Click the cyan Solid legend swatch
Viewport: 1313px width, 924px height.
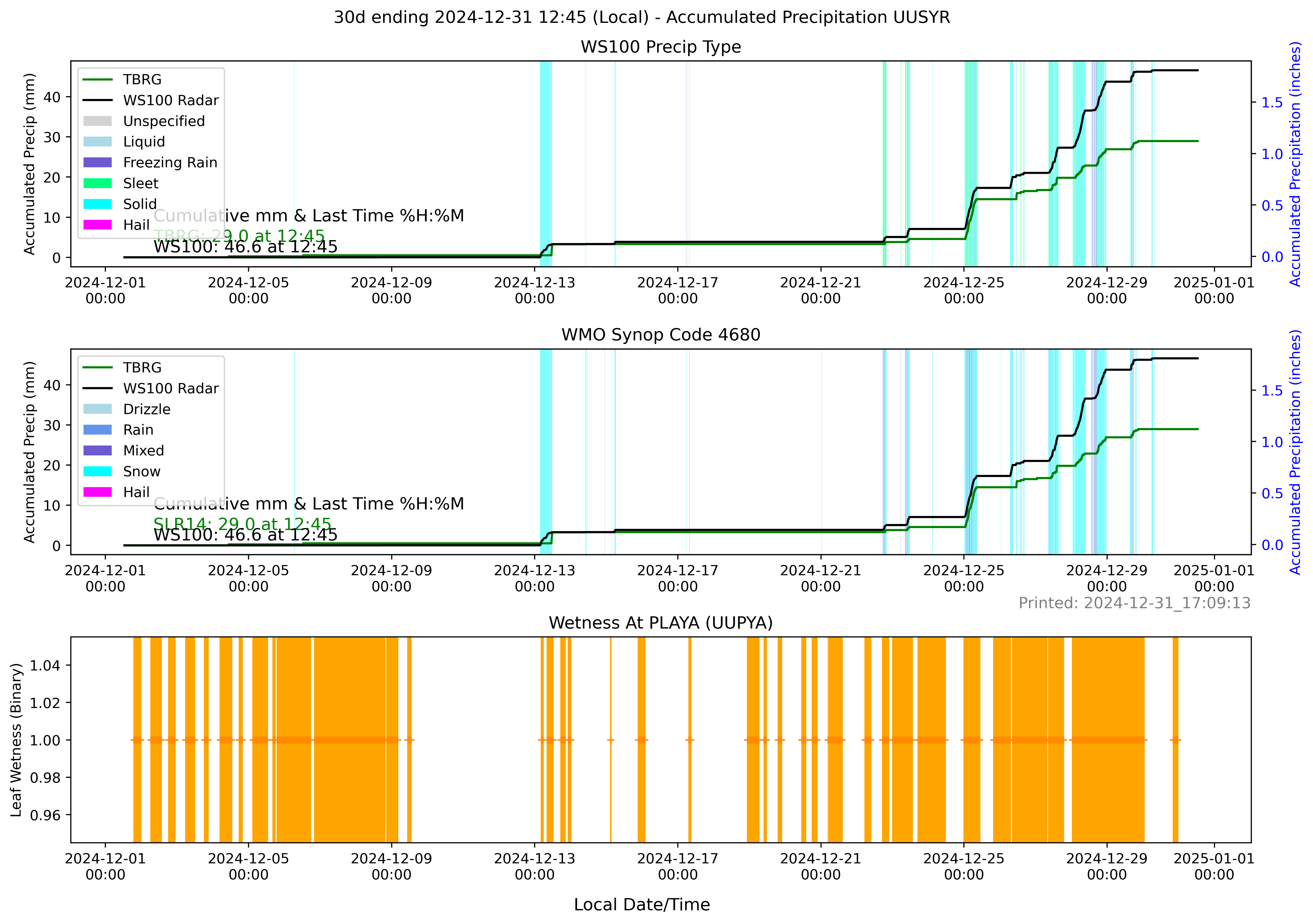tap(97, 204)
